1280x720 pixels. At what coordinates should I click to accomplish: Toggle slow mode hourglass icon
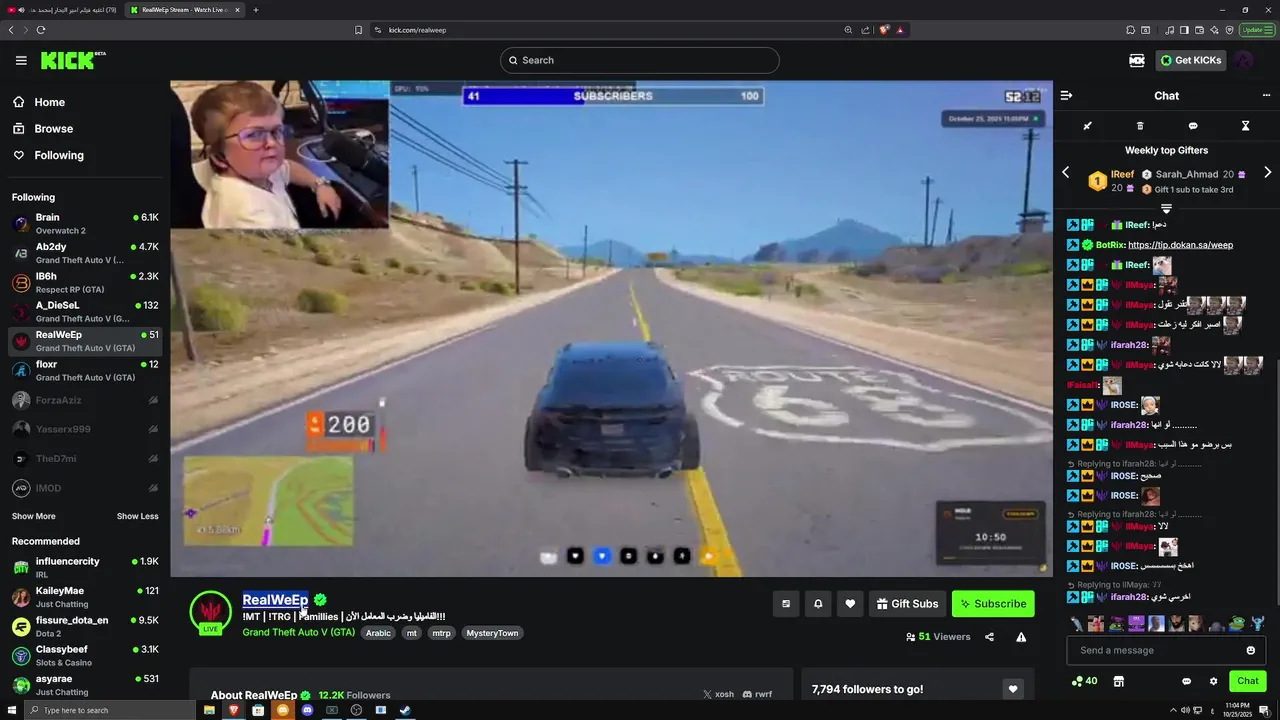point(1245,126)
